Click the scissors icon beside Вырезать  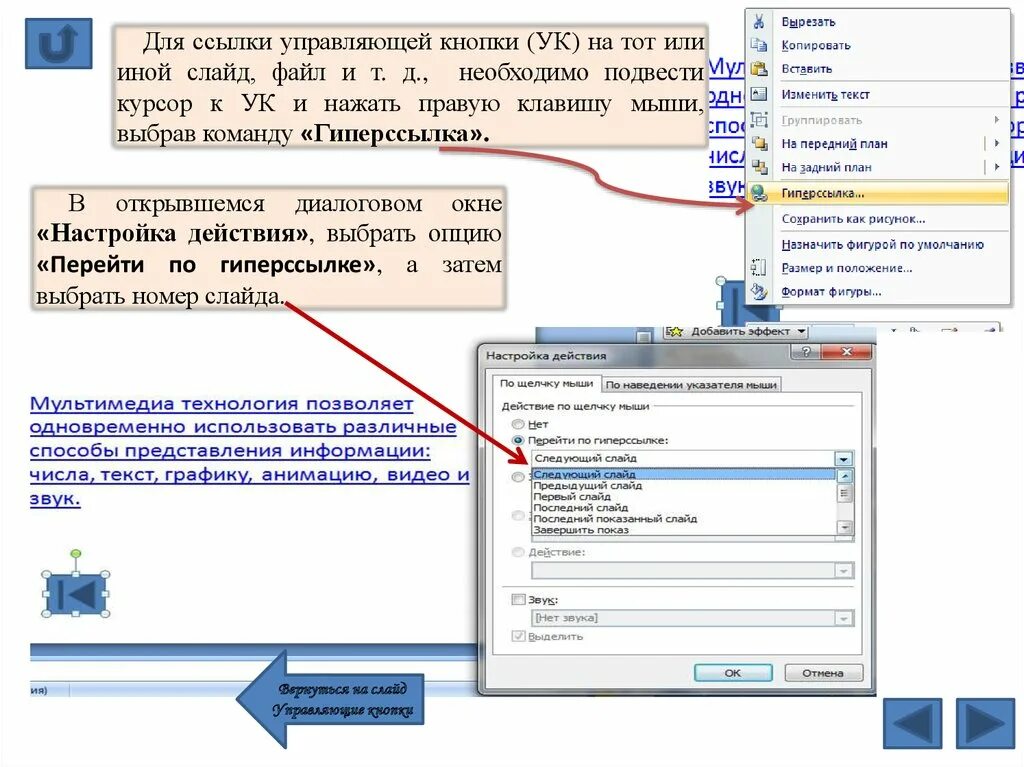click(759, 22)
